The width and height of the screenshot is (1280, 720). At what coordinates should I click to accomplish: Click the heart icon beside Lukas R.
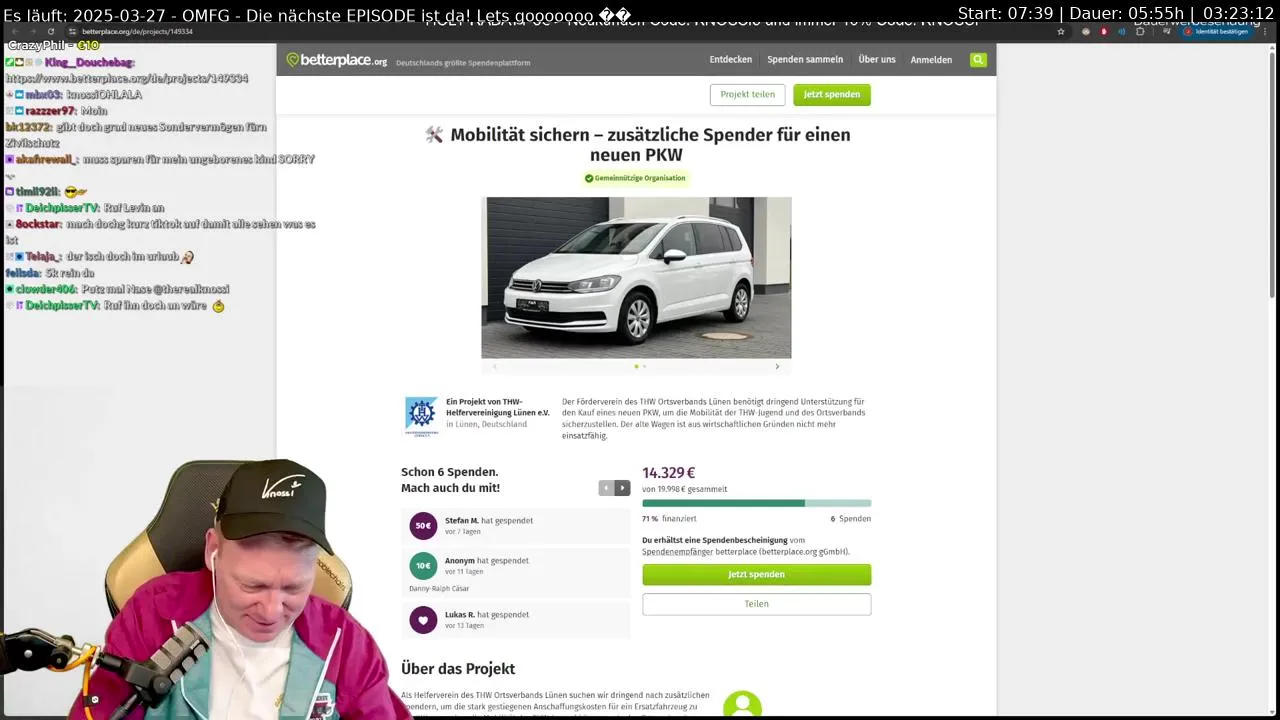pyautogui.click(x=423, y=620)
